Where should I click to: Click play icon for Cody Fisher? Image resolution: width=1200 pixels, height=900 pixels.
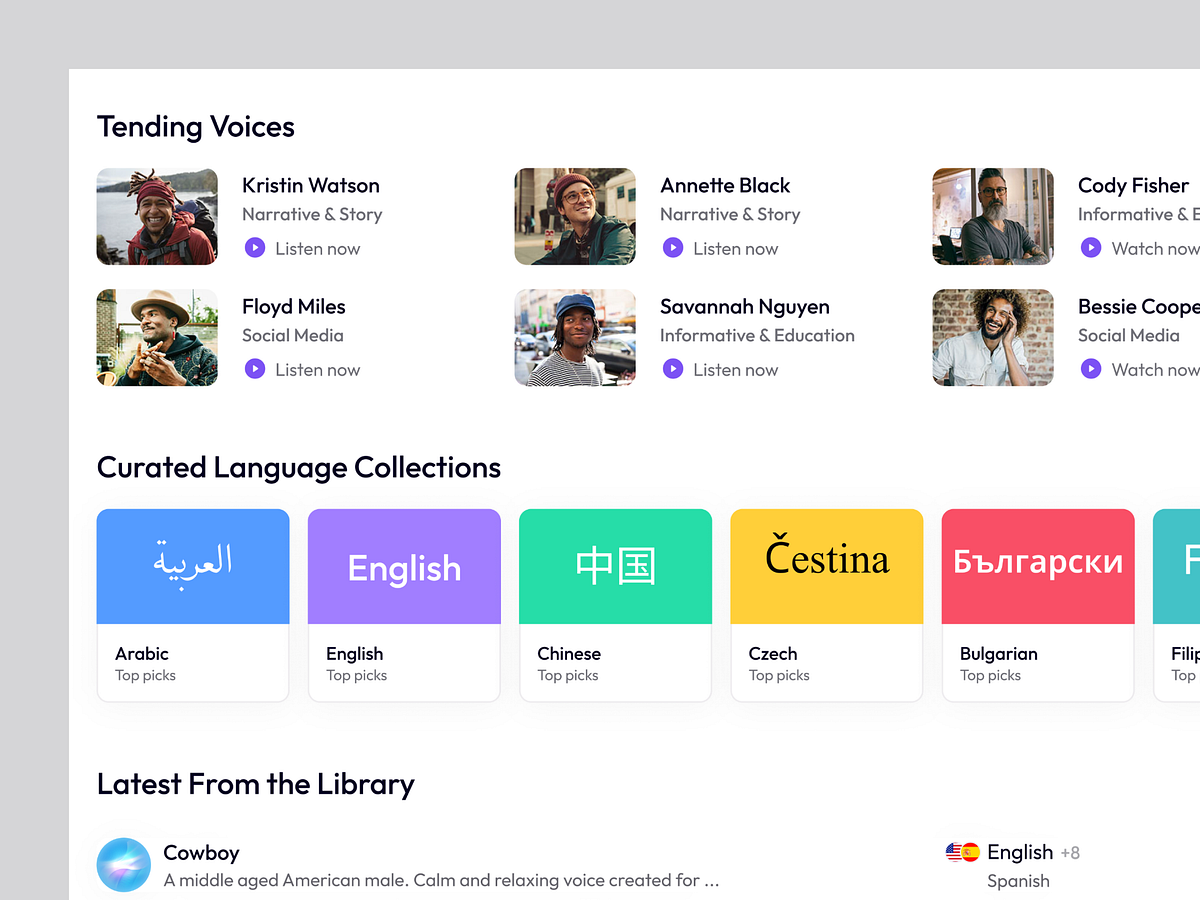point(1091,248)
